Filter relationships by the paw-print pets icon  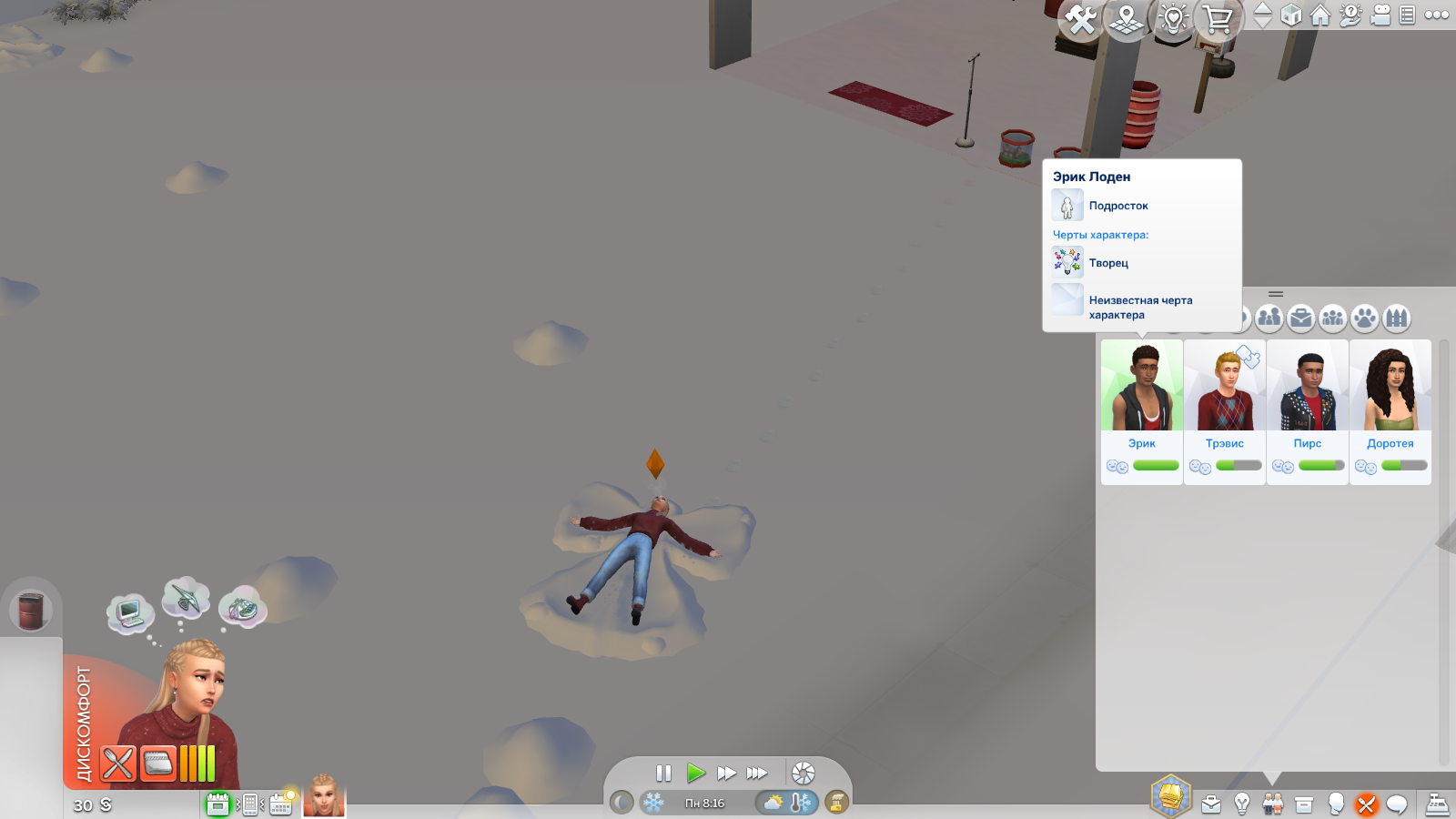[x=1365, y=318]
